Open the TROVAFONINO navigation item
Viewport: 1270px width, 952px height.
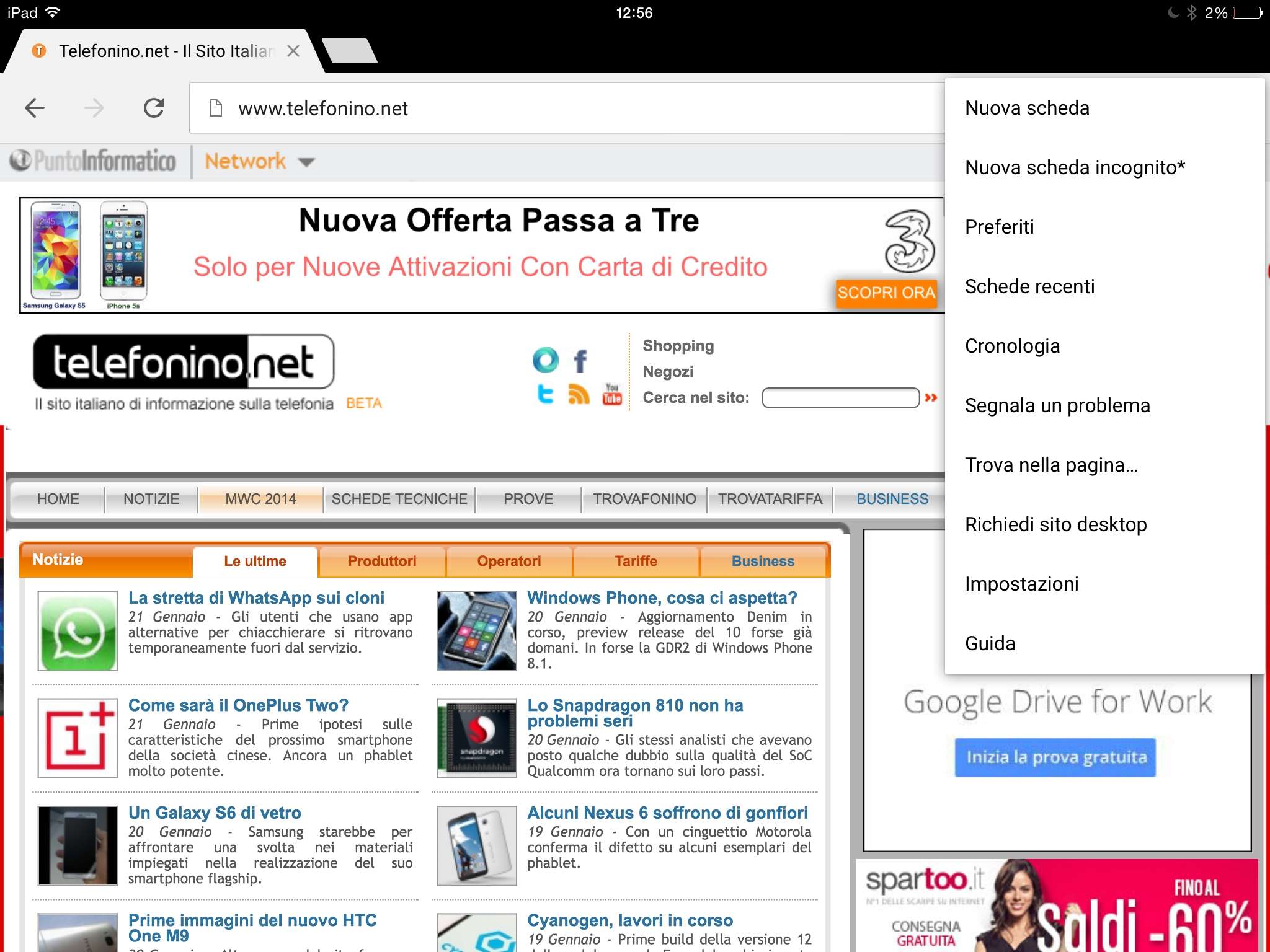644,499
